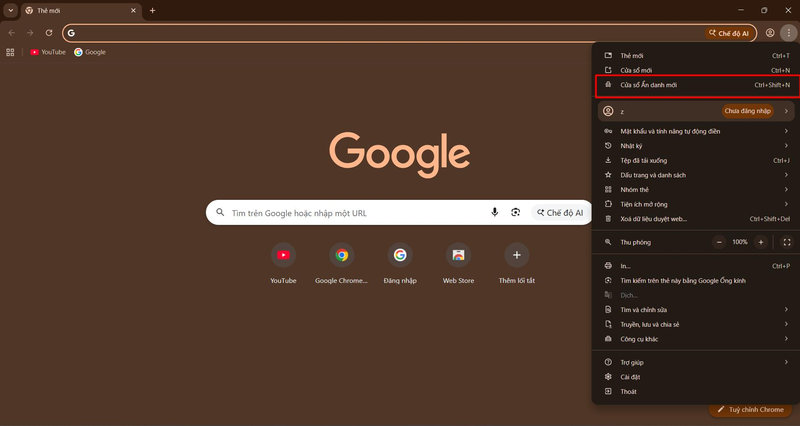Image resolution: width=800 pixels, height=426 pixels.
Task: Click 'Thêm lối tắt' add shortcut button
Action: (x=517, y=264)
